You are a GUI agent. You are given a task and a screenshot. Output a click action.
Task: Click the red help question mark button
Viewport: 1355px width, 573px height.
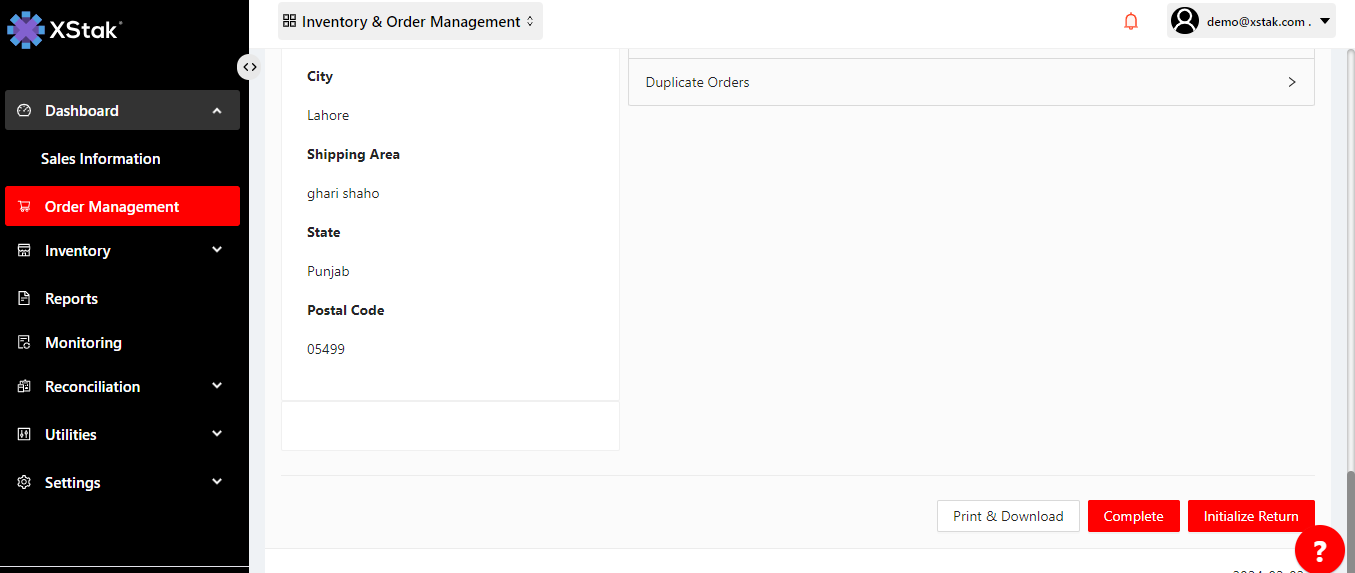[1319, 549]
